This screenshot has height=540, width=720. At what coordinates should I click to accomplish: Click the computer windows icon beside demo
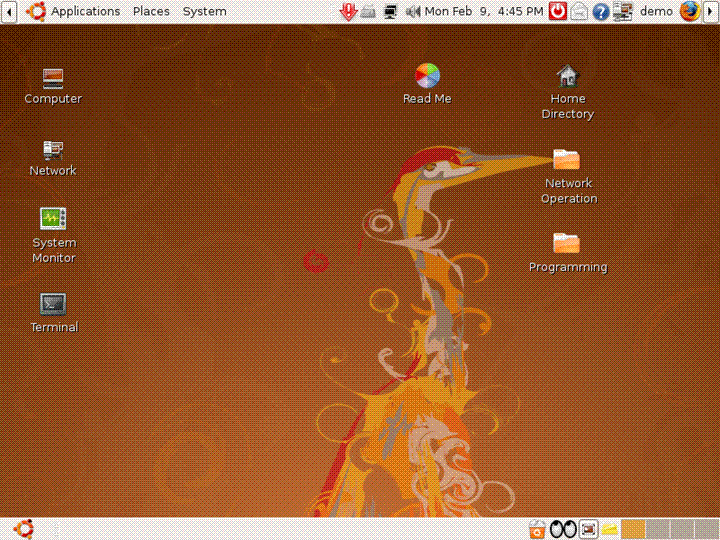tap(623, 11)
